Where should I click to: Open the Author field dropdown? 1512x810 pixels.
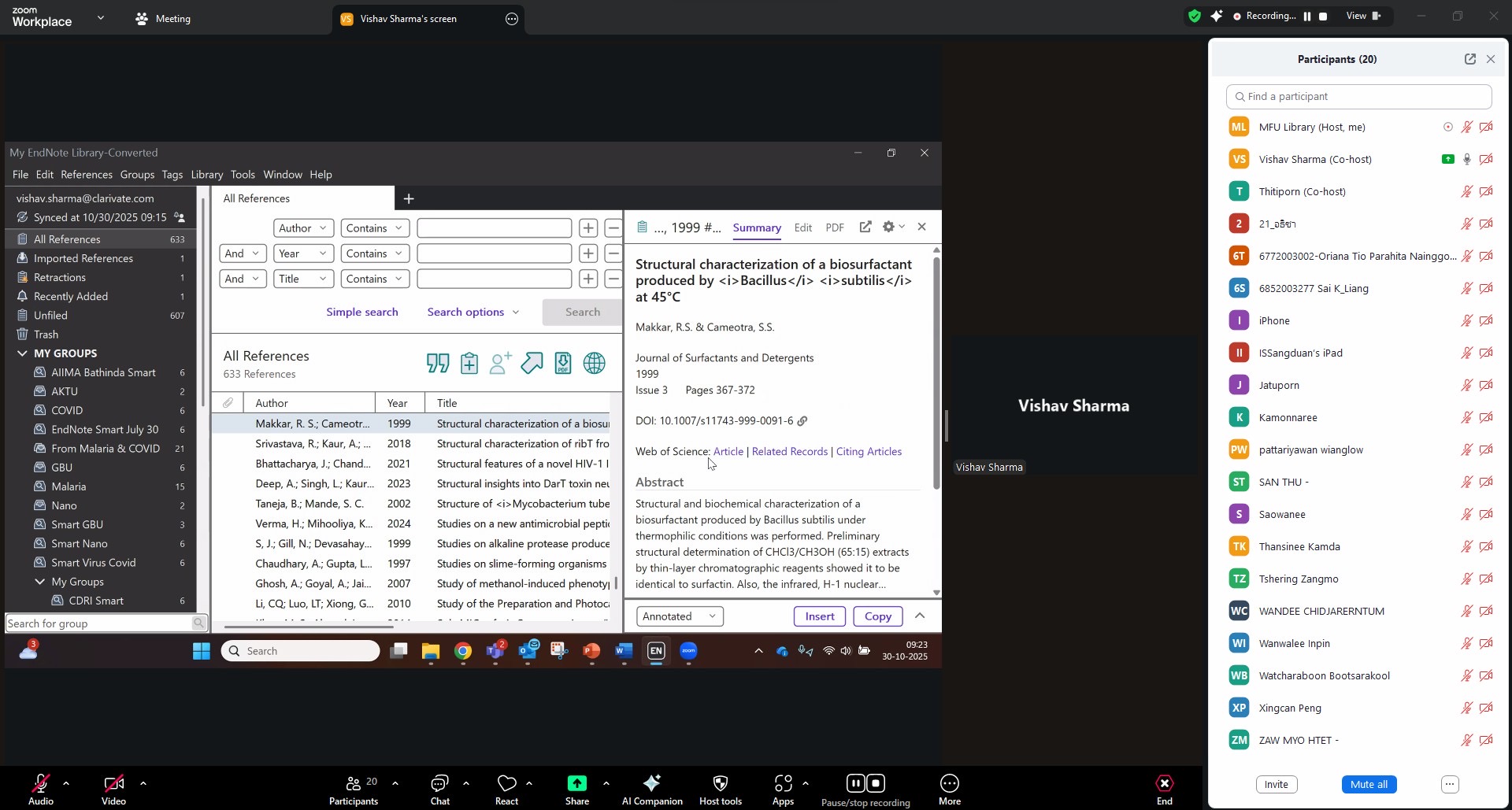point(303,228)
